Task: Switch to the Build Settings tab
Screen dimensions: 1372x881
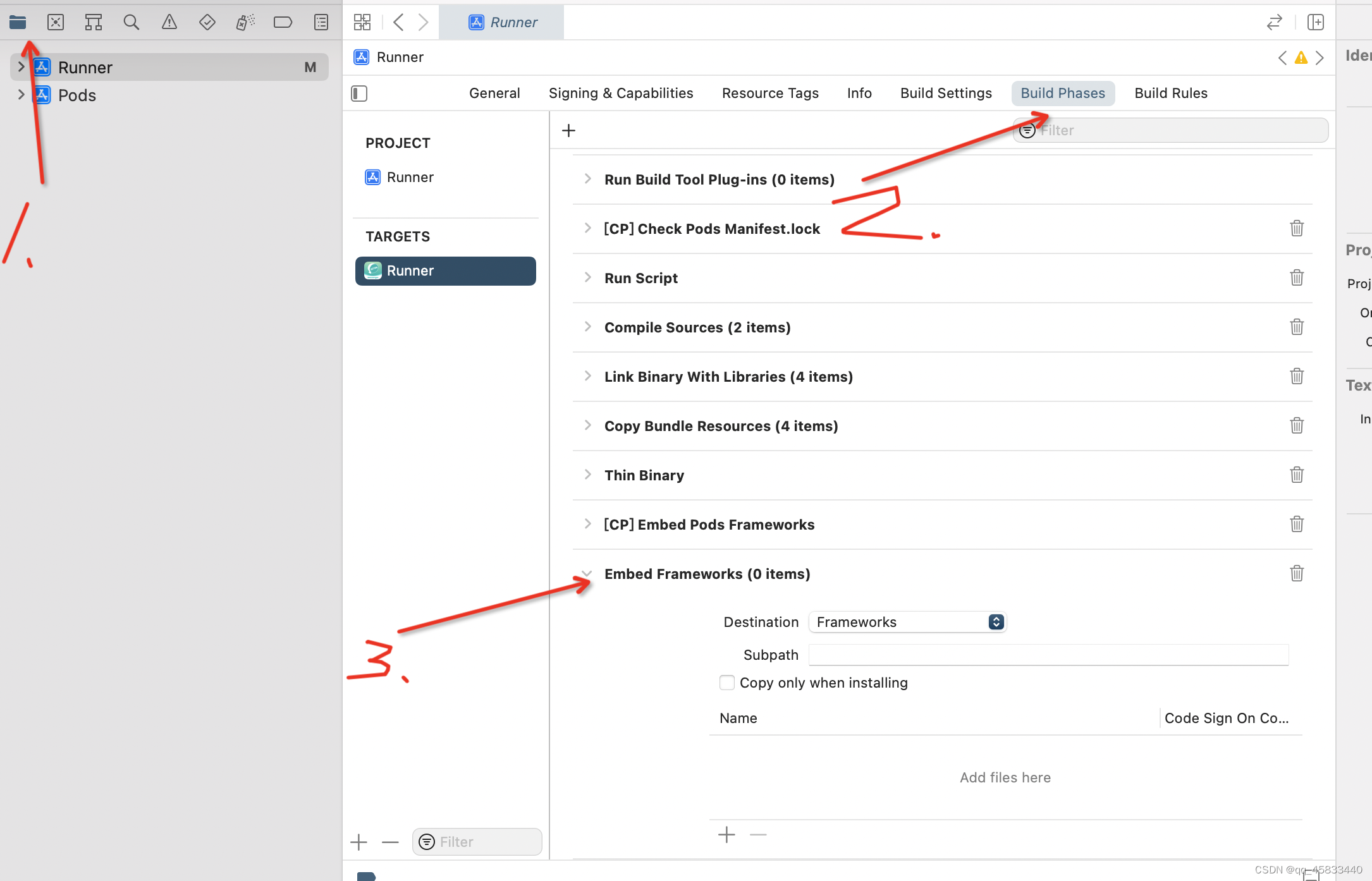Action: 946,94
